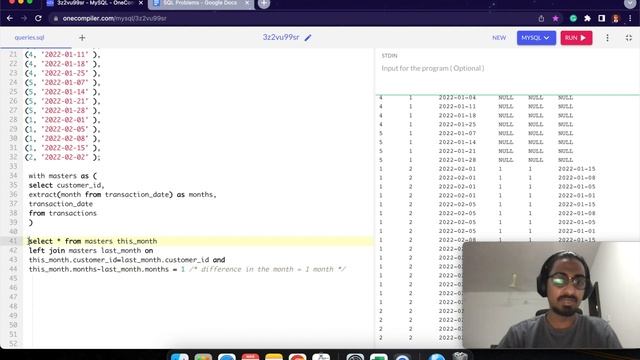Click 'with masters as (' line
The image size is (640, 360).
62,176
